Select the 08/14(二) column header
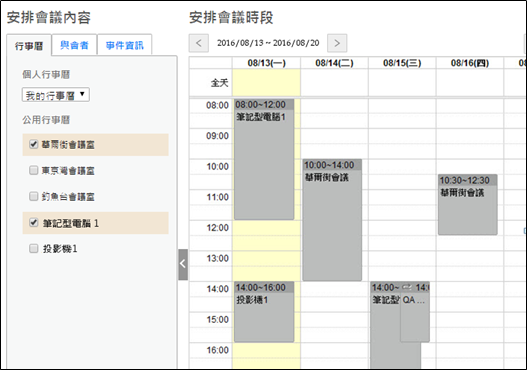527x370 pixels. [334, 63]
